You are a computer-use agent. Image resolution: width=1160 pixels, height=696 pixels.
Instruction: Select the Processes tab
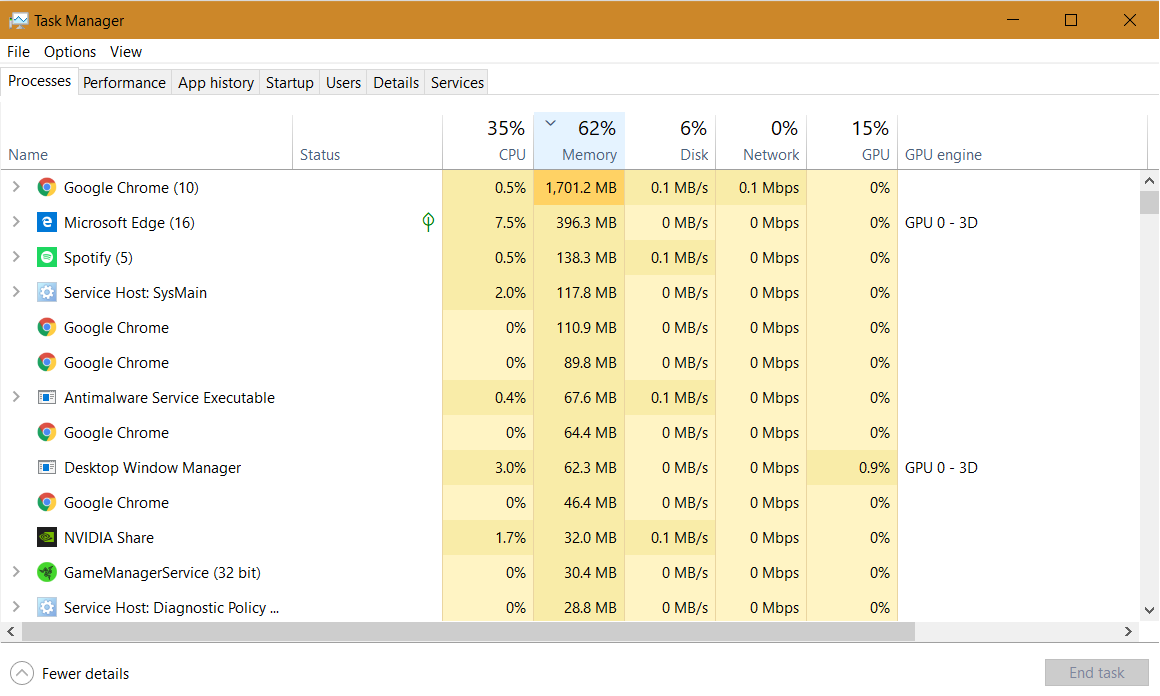click(39, 81)
